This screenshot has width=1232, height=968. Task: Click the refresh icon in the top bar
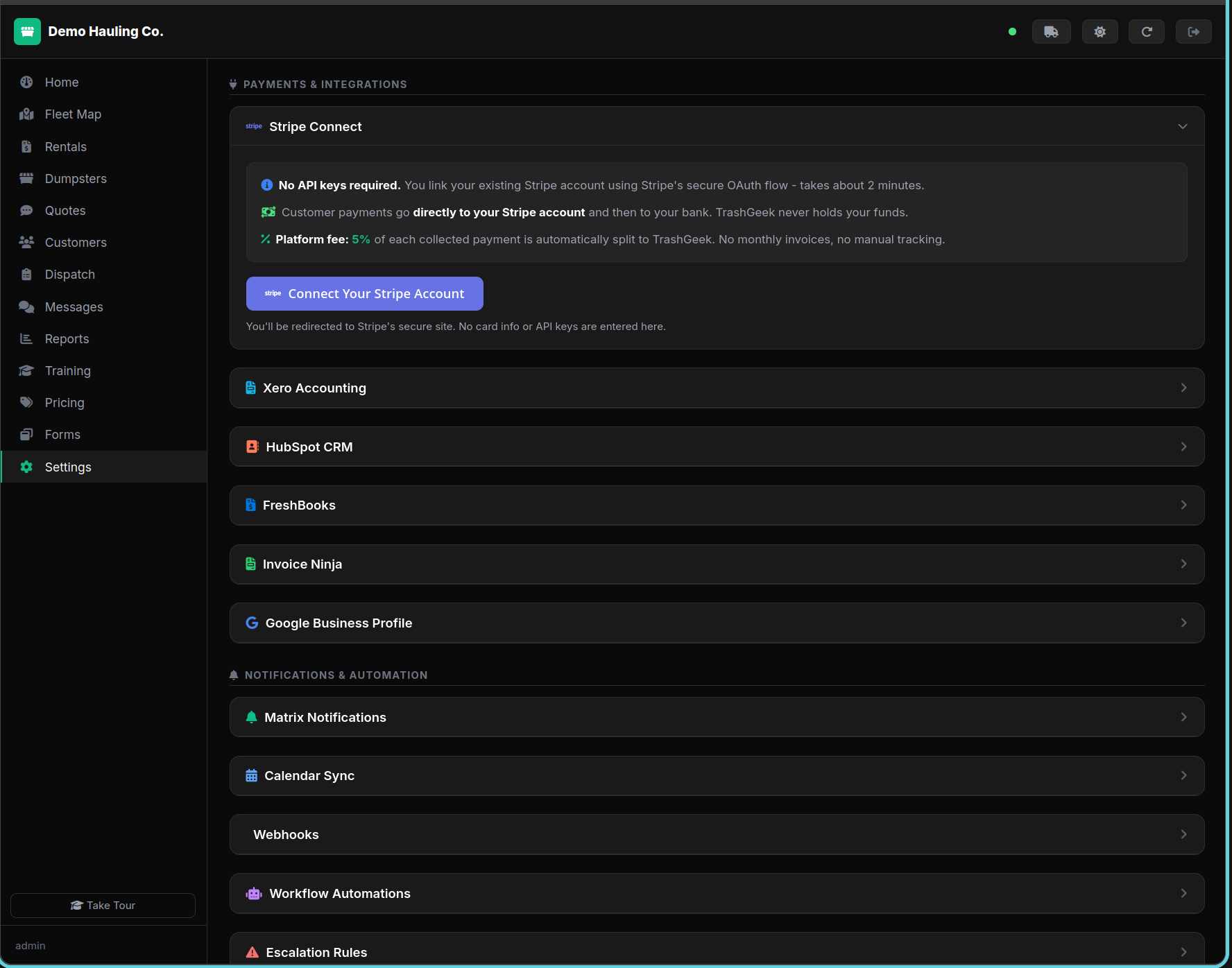click(1146, 31)
